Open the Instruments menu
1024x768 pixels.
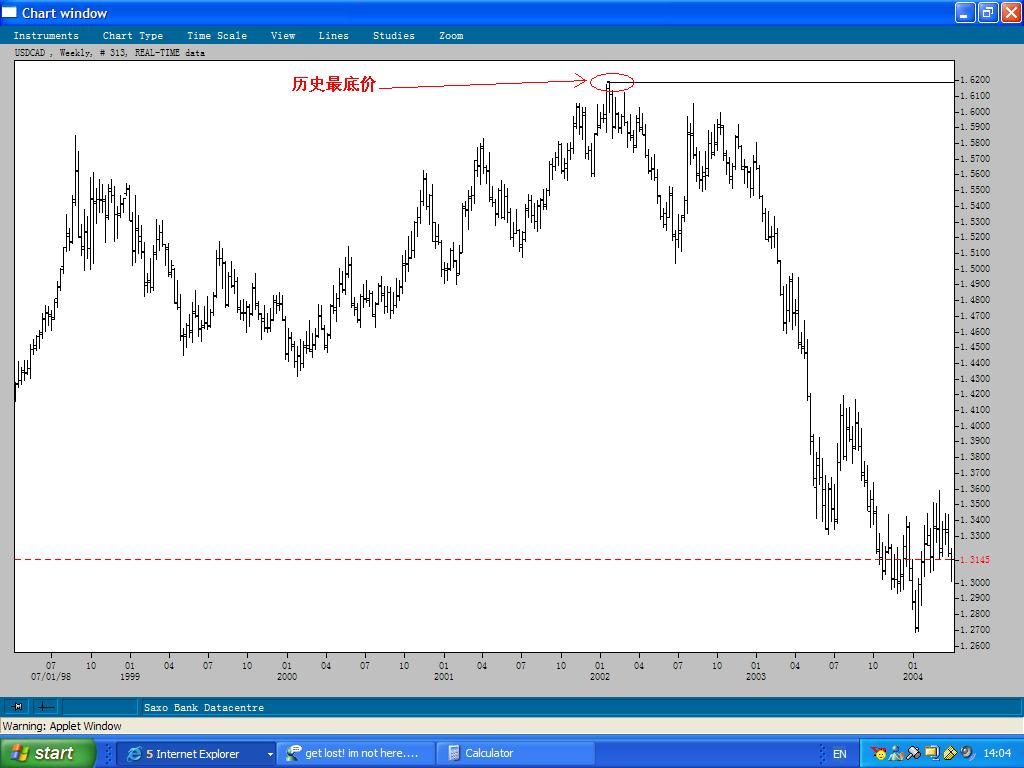(46, 36)
